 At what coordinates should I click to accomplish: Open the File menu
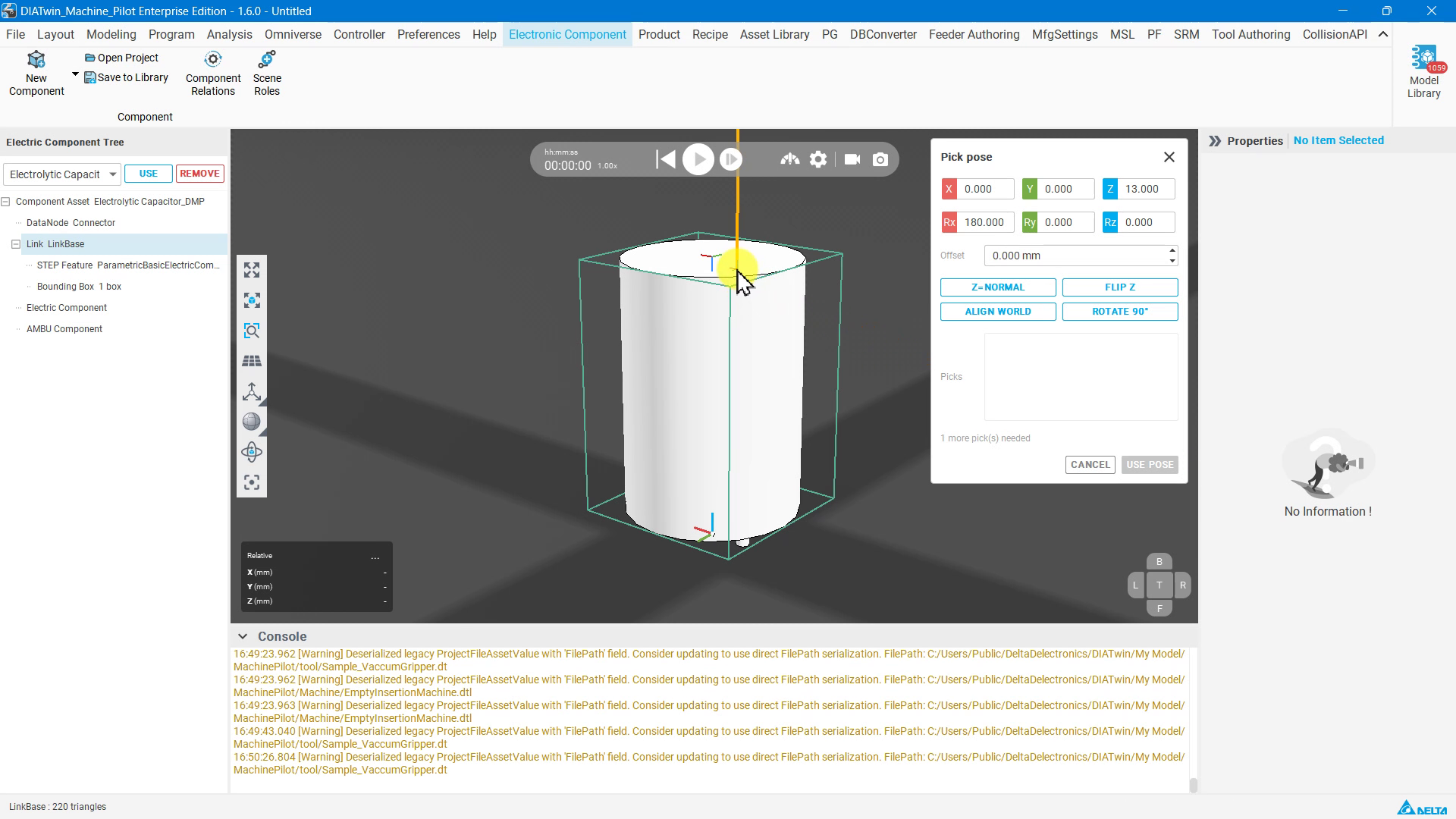click(x=15, y=34)
